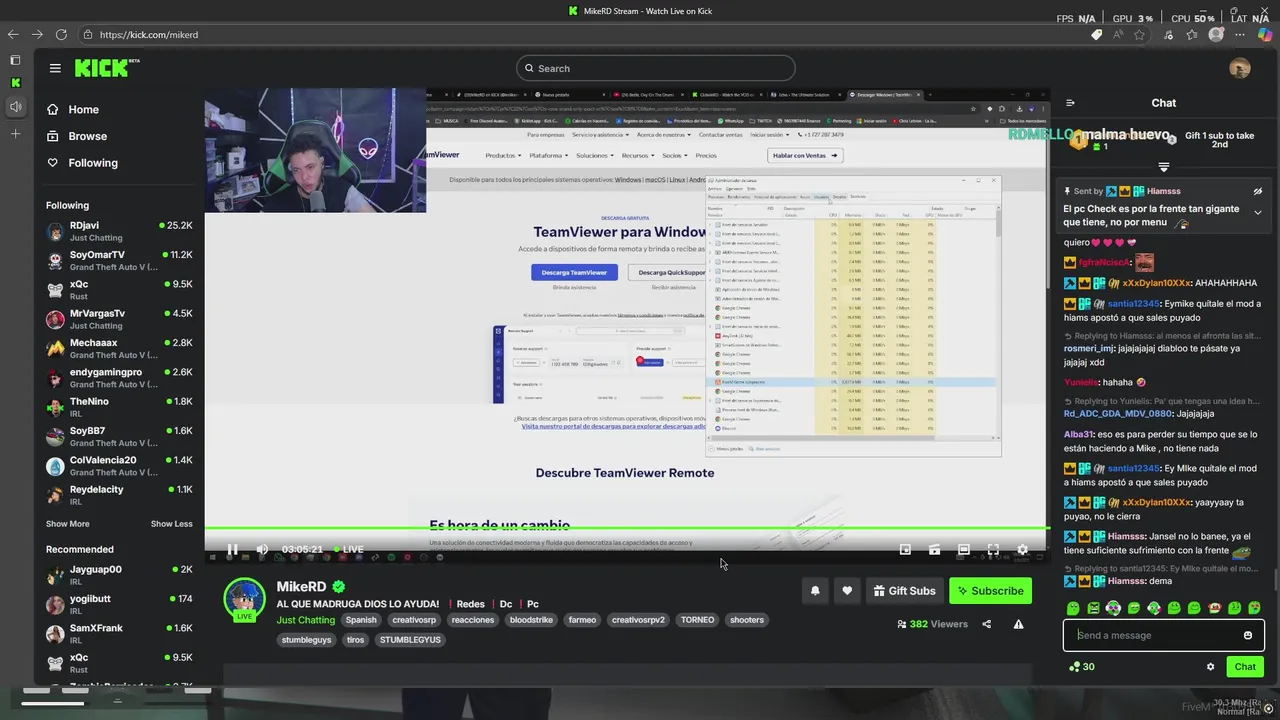
Task: Open RDjavi channel in Following list
Action: click(x=119, y=232)
